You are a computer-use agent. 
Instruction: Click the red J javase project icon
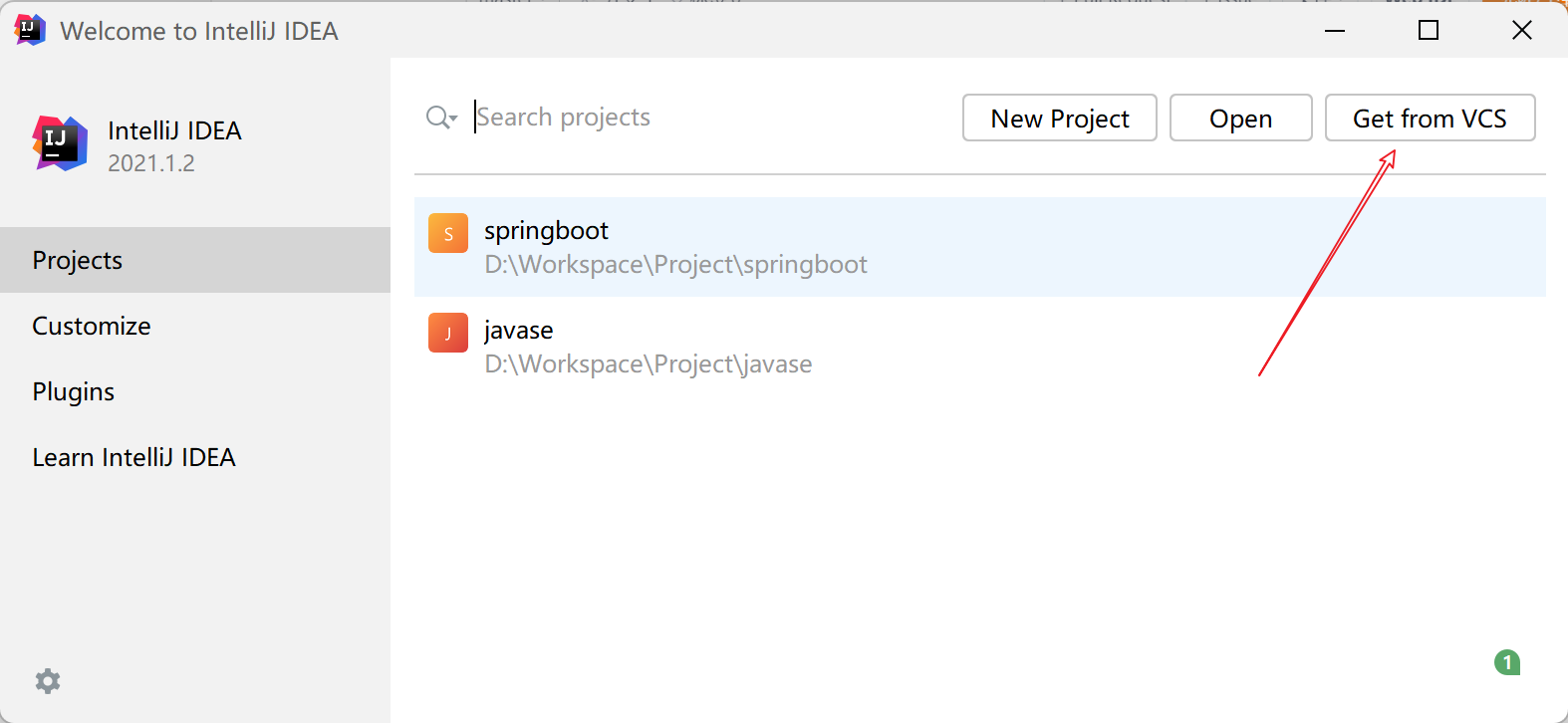click(x=448, y=333)
